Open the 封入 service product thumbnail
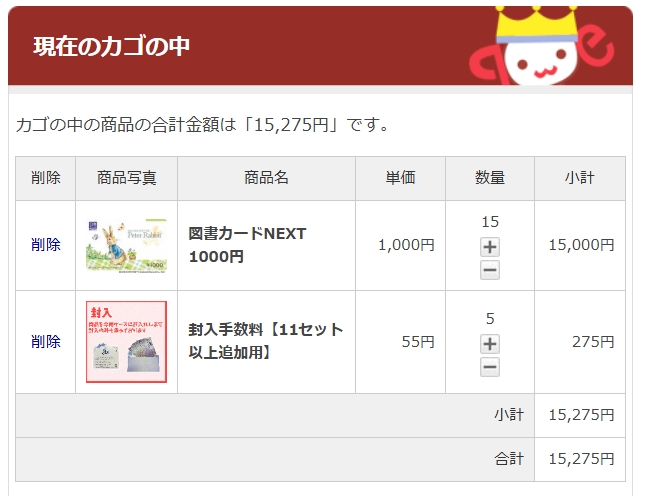Screen dimensions: 648x496 coord(126,342)
